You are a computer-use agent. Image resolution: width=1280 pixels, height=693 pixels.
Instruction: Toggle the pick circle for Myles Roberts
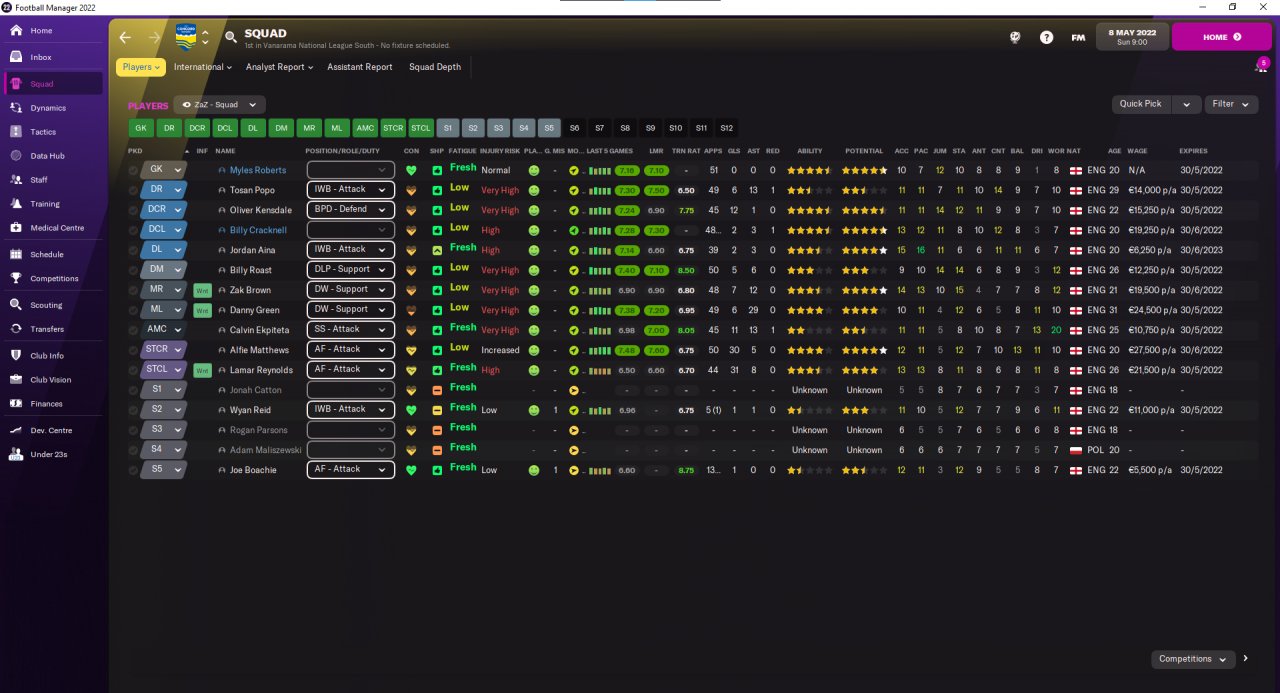pyautogui.click(x=134, y=170)
